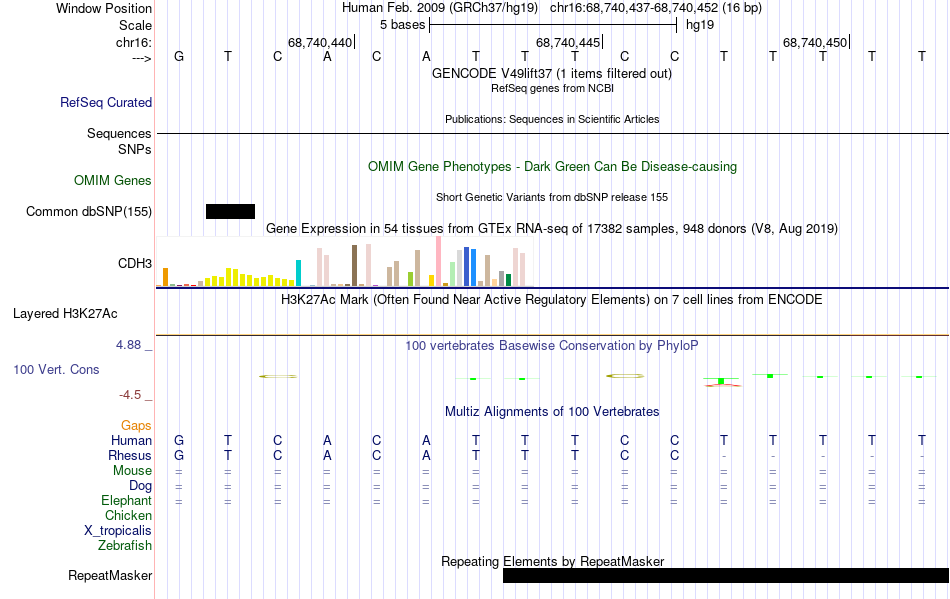Open the SNPs track label
Viewport: 950px width, 599px height.
tap(135, 149)
